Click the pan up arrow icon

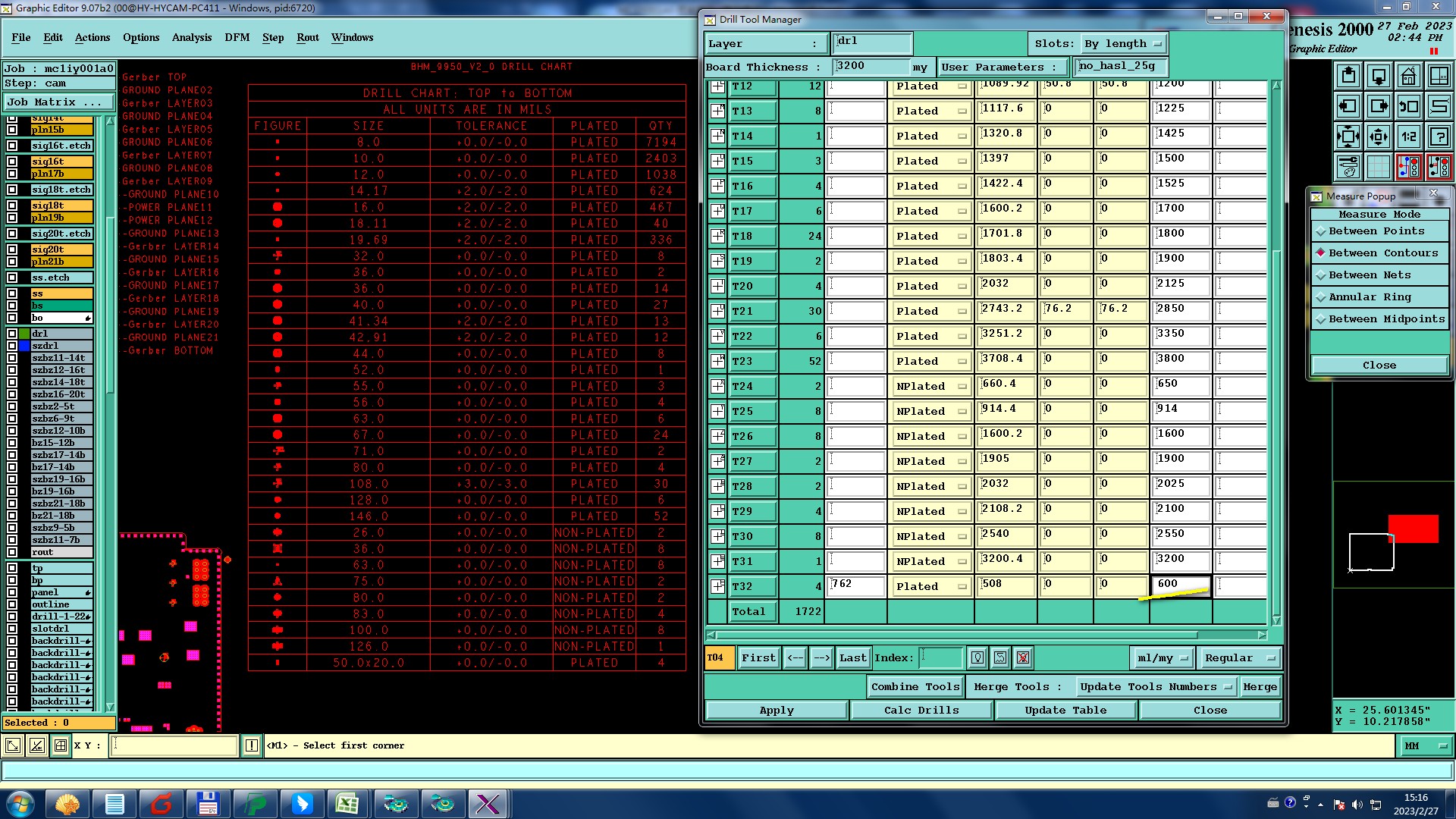coord(1348,76)
